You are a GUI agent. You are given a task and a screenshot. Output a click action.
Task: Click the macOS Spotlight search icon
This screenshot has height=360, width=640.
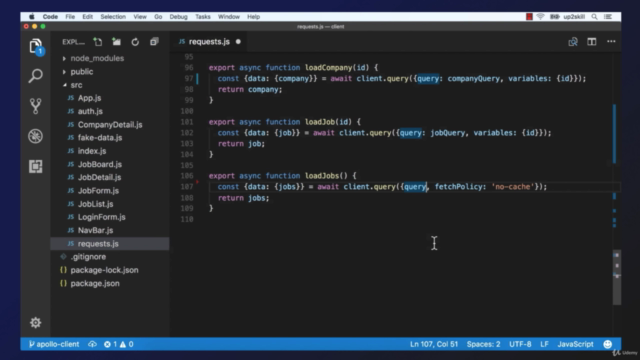(594, 17)
